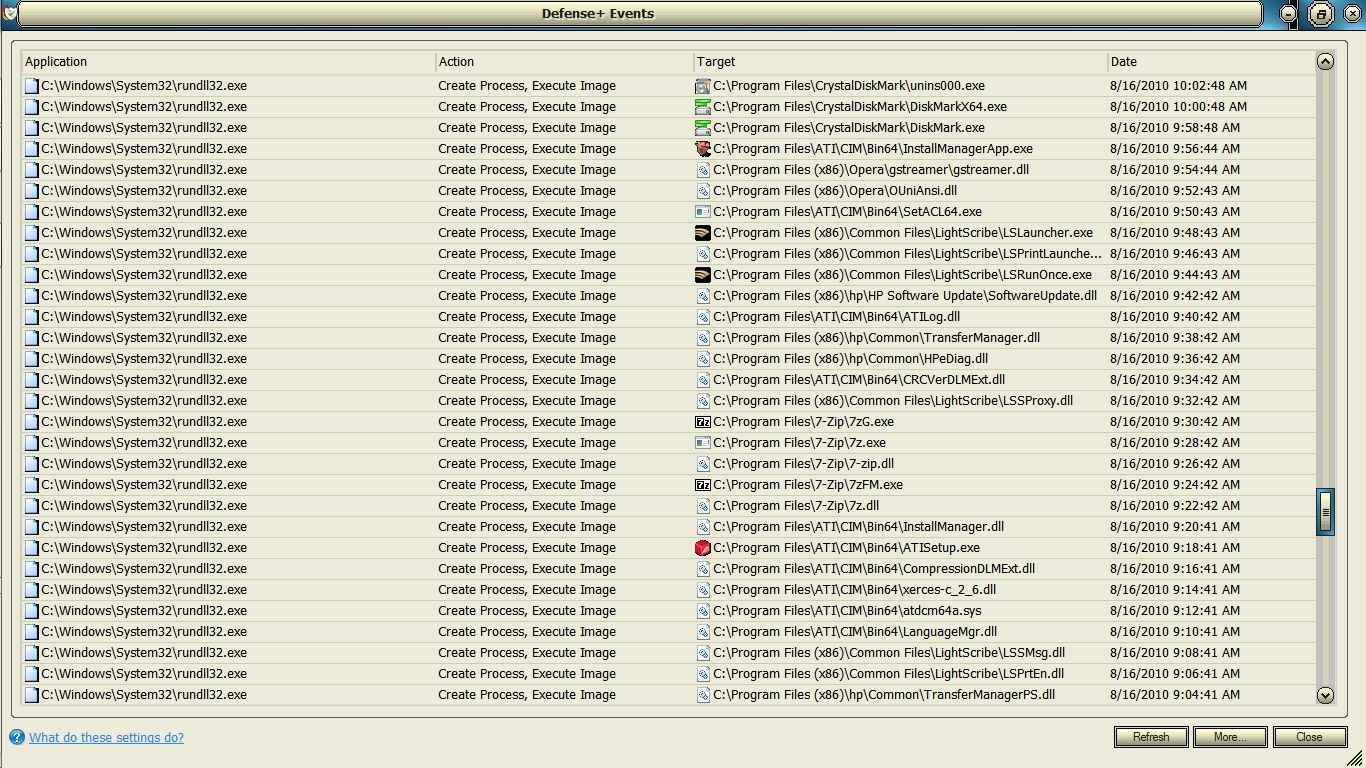
Task: Select the InstallManager.dll target path
Action: (858, 527)
